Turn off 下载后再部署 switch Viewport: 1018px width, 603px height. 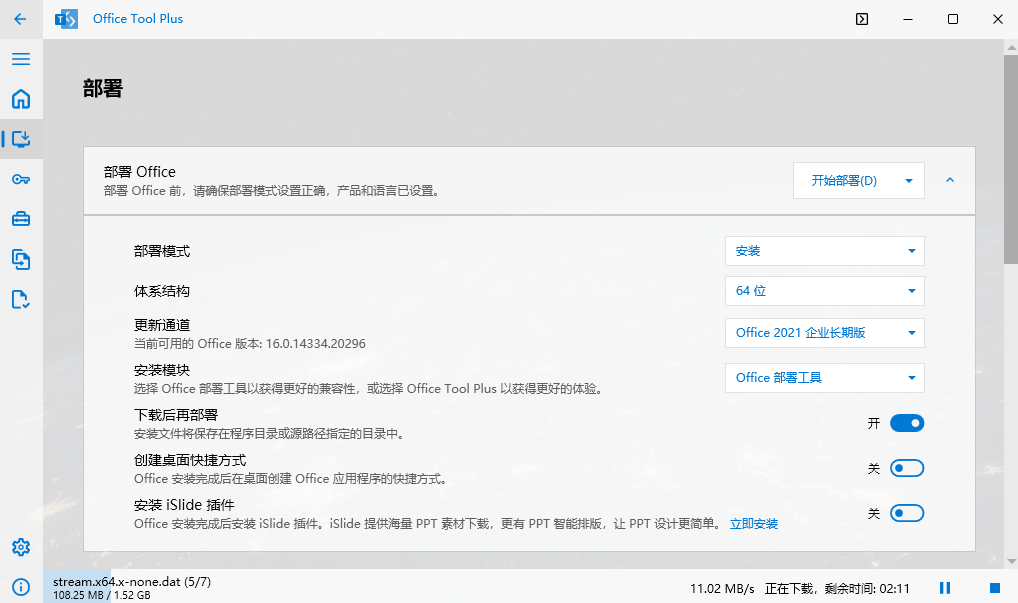[906, 423]
